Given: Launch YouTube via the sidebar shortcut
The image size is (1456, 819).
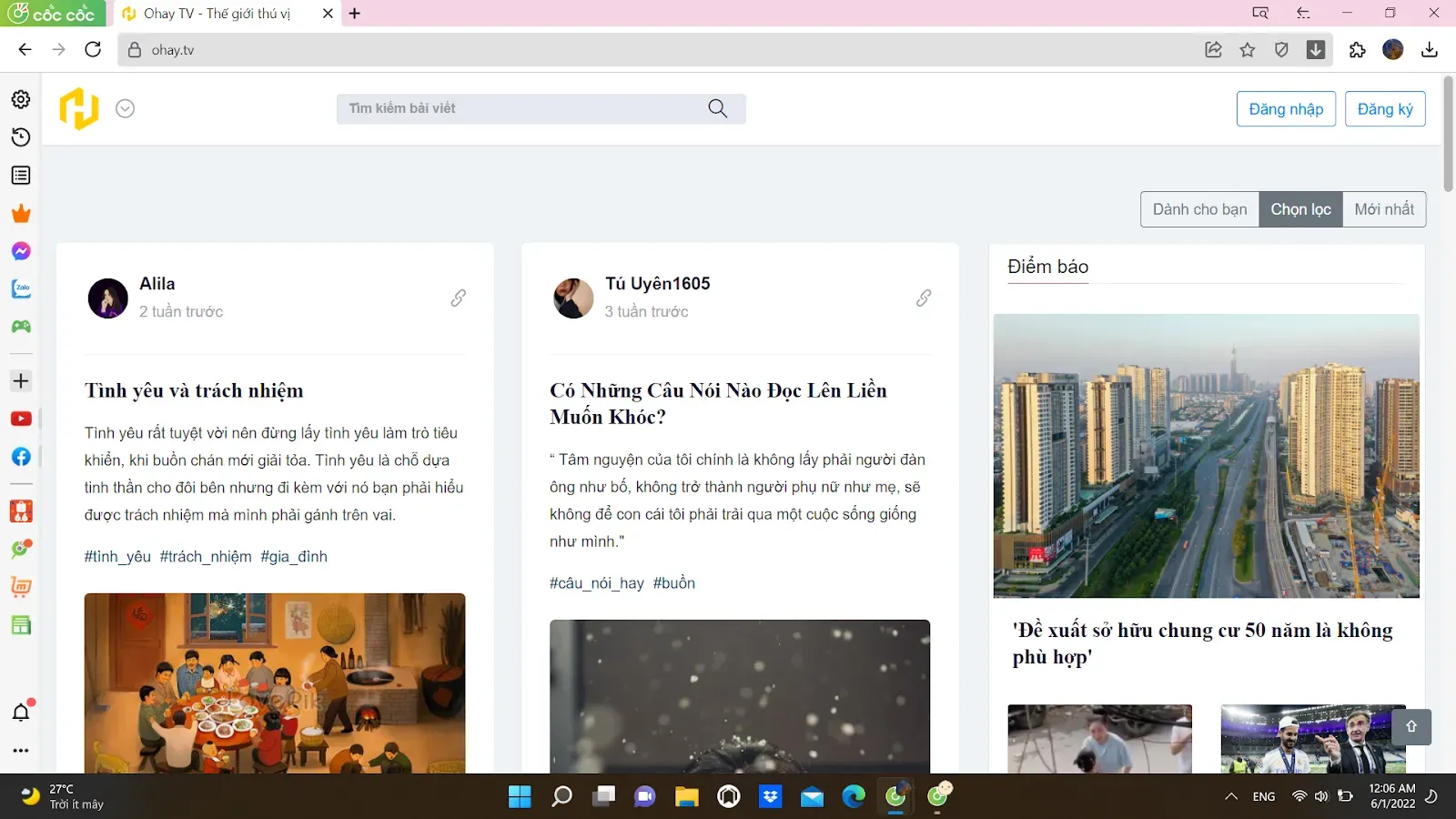Looking at the screenshot, I should pos(21,418).
